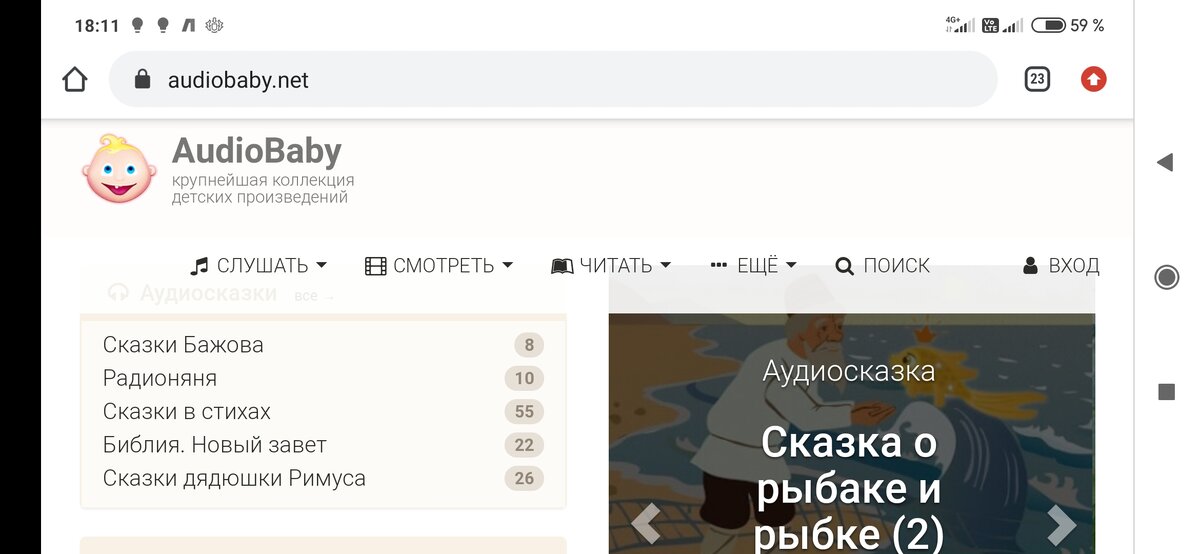This screenshot has height=554, width=1200.
Task: Open Сказка о рыбаке и рыбке slide
Action: pos(851,487)
